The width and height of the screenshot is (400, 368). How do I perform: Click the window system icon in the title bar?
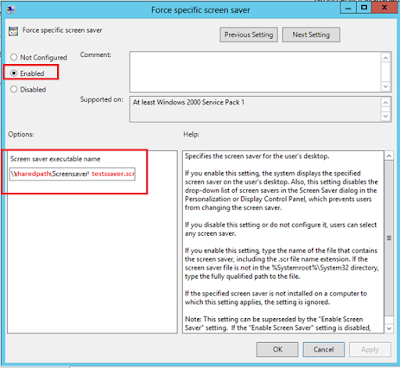(x=11, y=9)
